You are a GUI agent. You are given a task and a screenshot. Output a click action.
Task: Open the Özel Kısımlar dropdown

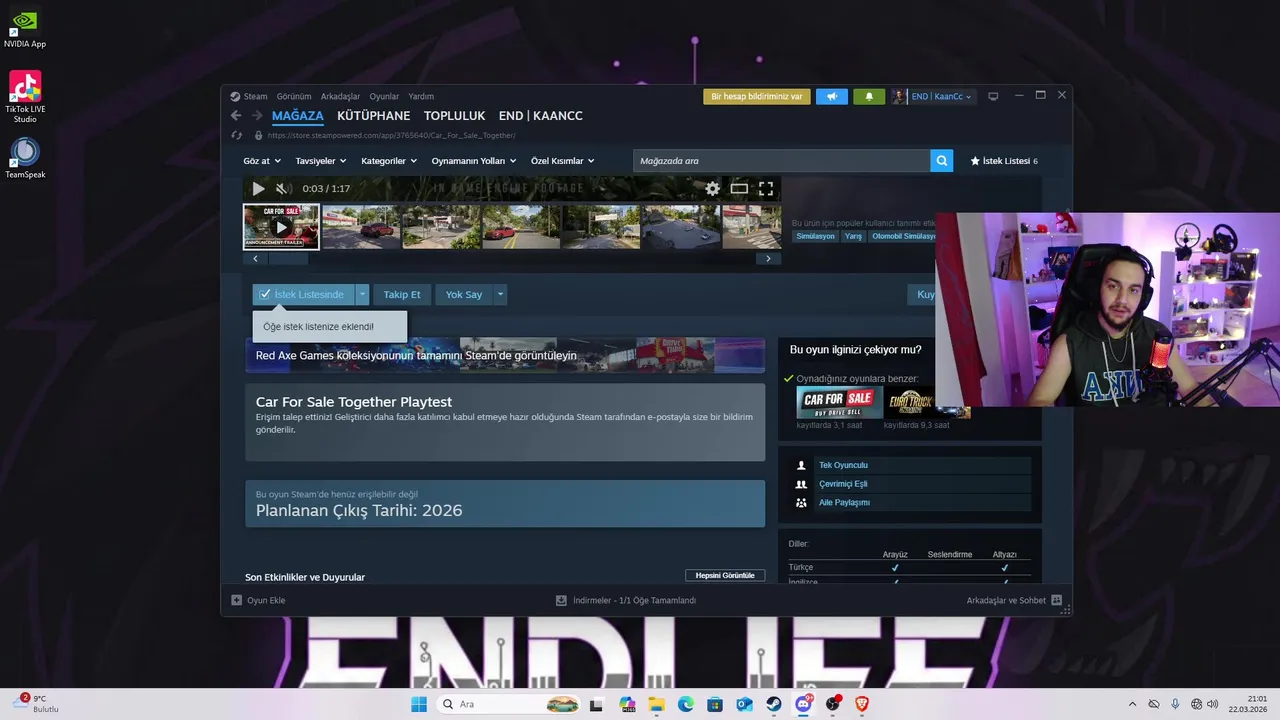point(563,161)
